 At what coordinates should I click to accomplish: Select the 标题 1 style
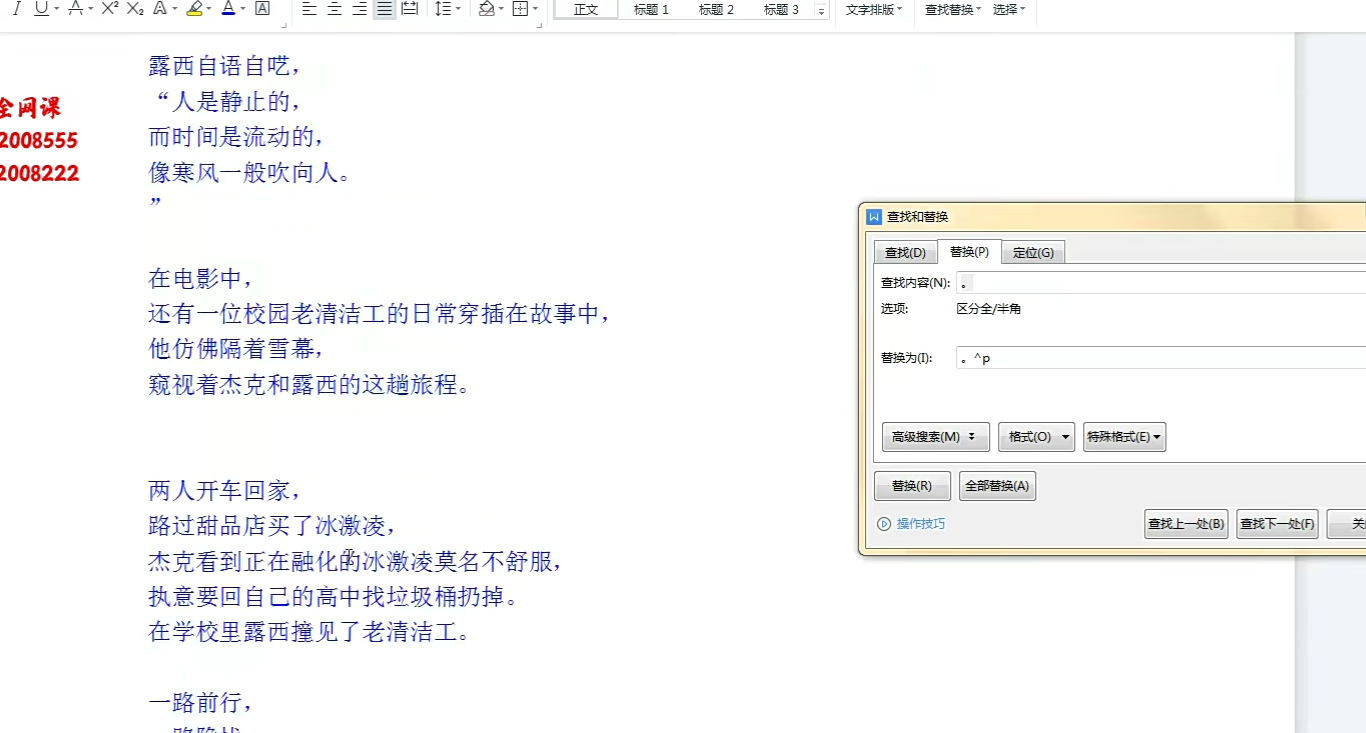[651, 9]
